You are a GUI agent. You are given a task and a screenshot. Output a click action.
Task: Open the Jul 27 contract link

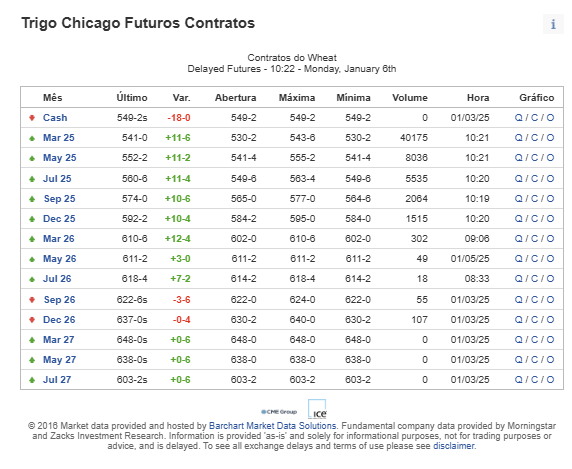click(x=57, y=380)
